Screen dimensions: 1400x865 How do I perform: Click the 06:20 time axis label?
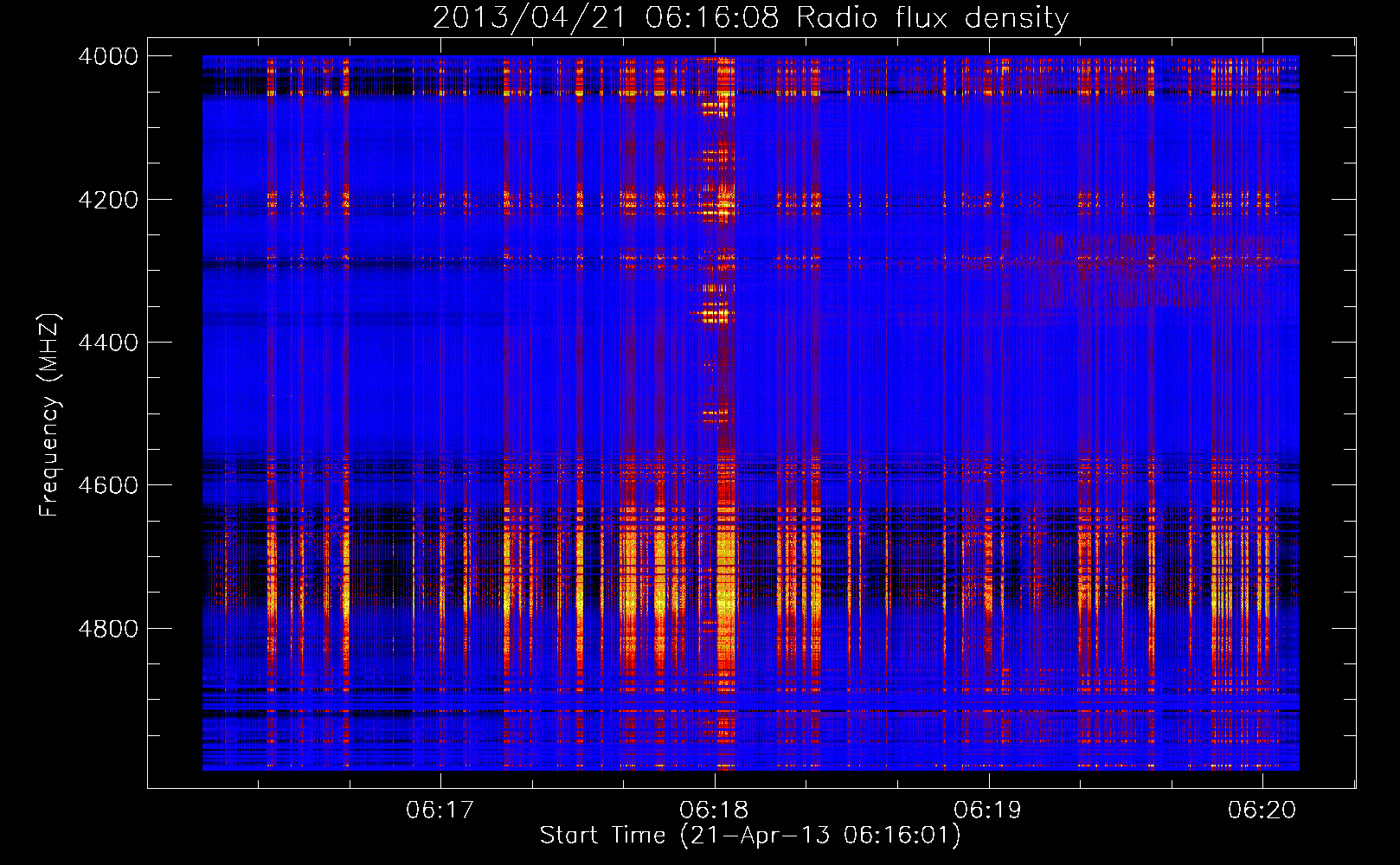coord(1262,810)
